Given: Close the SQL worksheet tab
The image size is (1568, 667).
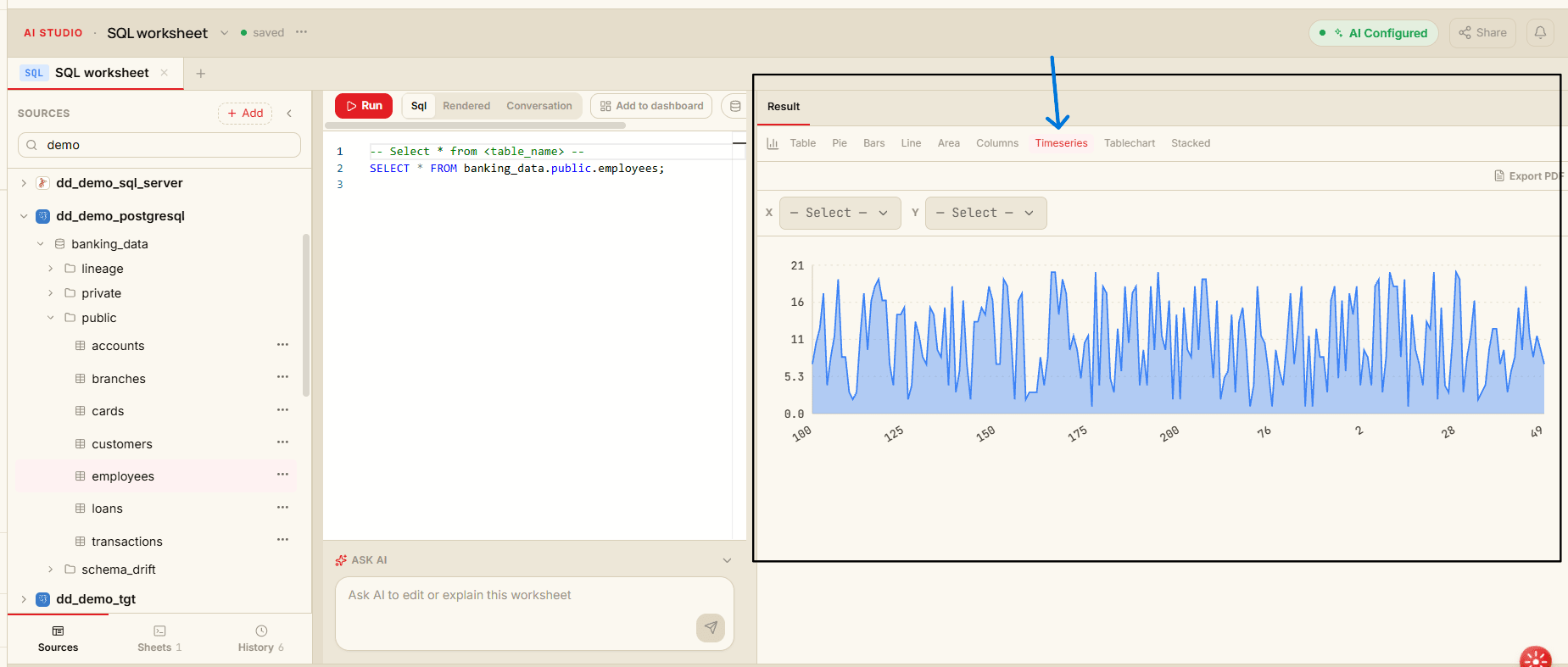Looking at the screenshot, I should click(165, 73).
